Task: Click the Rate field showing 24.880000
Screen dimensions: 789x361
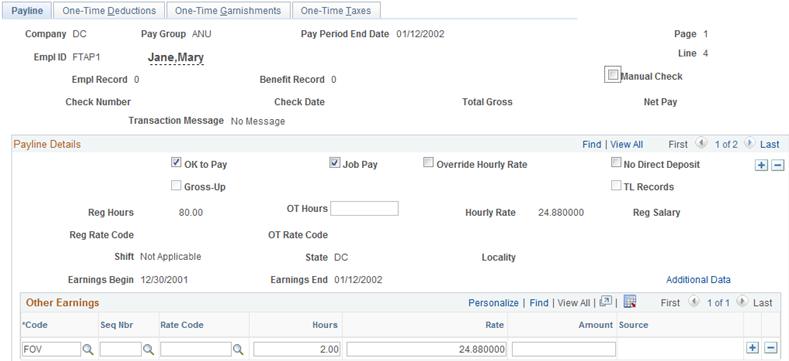Action: click(427, 349)
